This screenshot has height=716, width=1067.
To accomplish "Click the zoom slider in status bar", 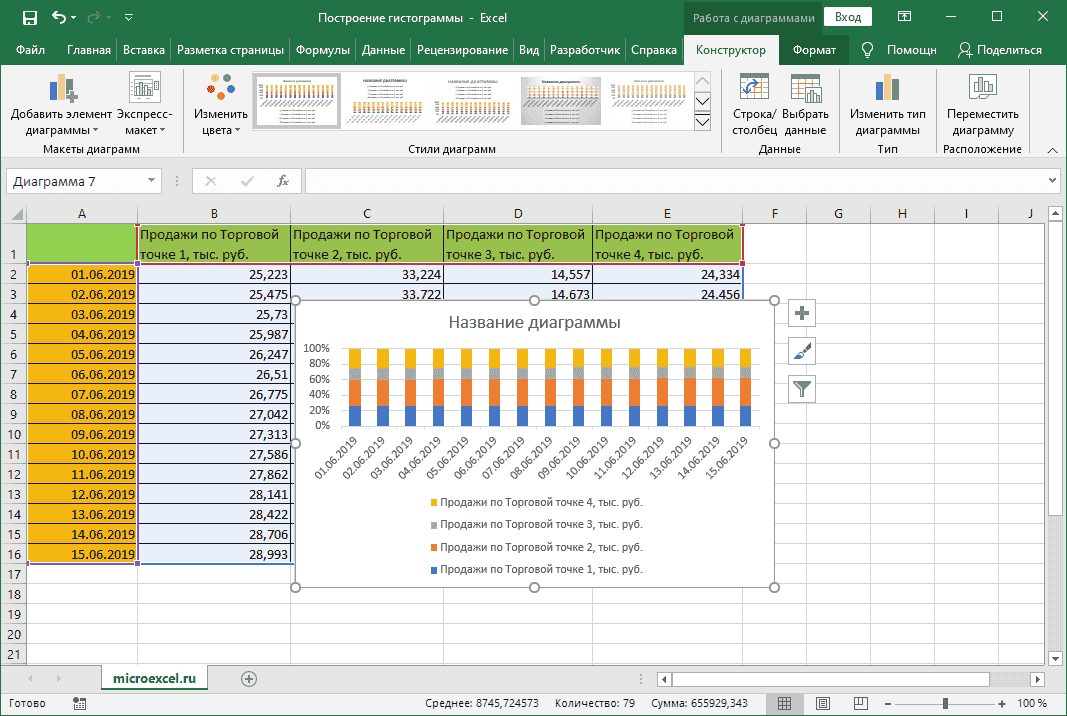I will tap(945, 703).
